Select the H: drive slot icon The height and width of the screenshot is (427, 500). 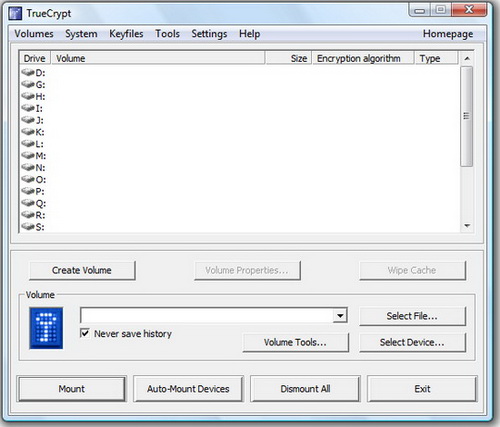pyautogui.click(x=28, y=96)
